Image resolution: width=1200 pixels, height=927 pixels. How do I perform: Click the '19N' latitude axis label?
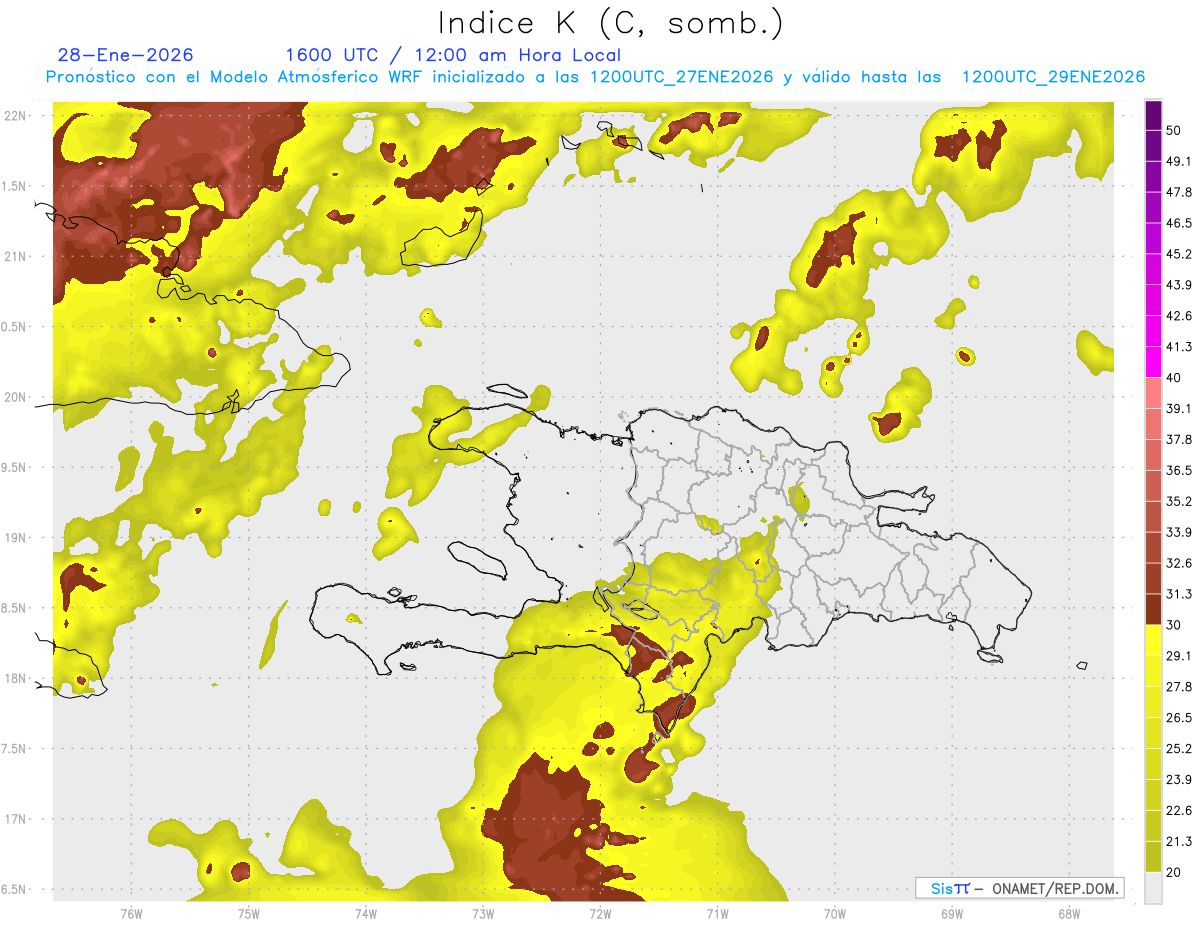tap(15, 538)
